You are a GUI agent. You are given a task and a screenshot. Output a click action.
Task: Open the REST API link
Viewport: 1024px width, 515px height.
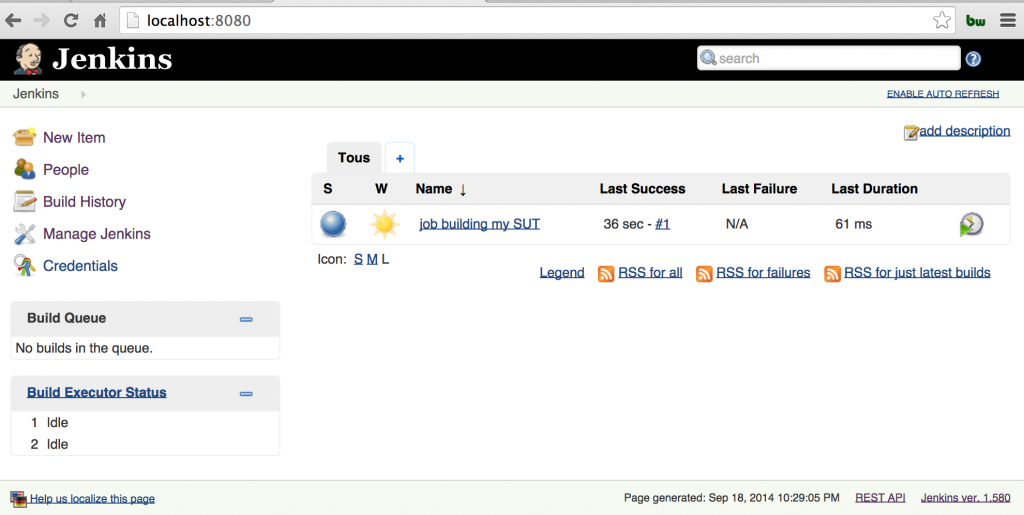pos(880,497)
